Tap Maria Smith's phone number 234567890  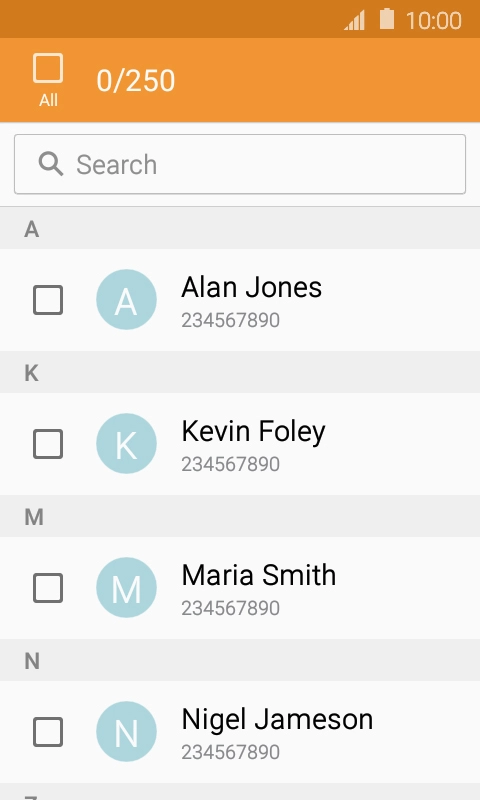point(231,608)
